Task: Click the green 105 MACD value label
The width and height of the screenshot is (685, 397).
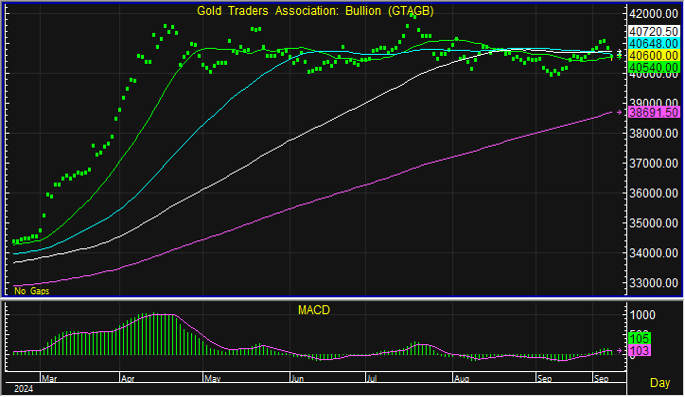Action: click(640, 338)
